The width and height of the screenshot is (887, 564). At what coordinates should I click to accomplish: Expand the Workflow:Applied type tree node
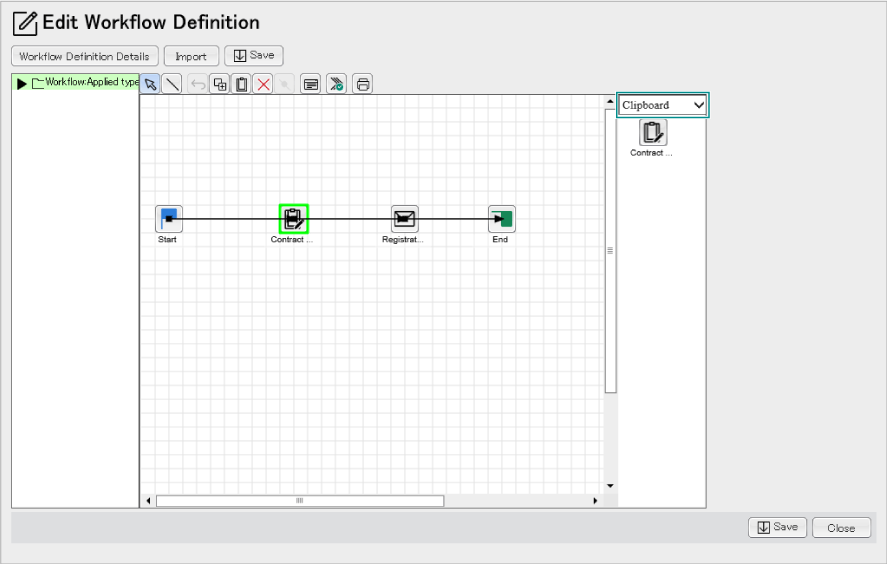pos(21,84)
